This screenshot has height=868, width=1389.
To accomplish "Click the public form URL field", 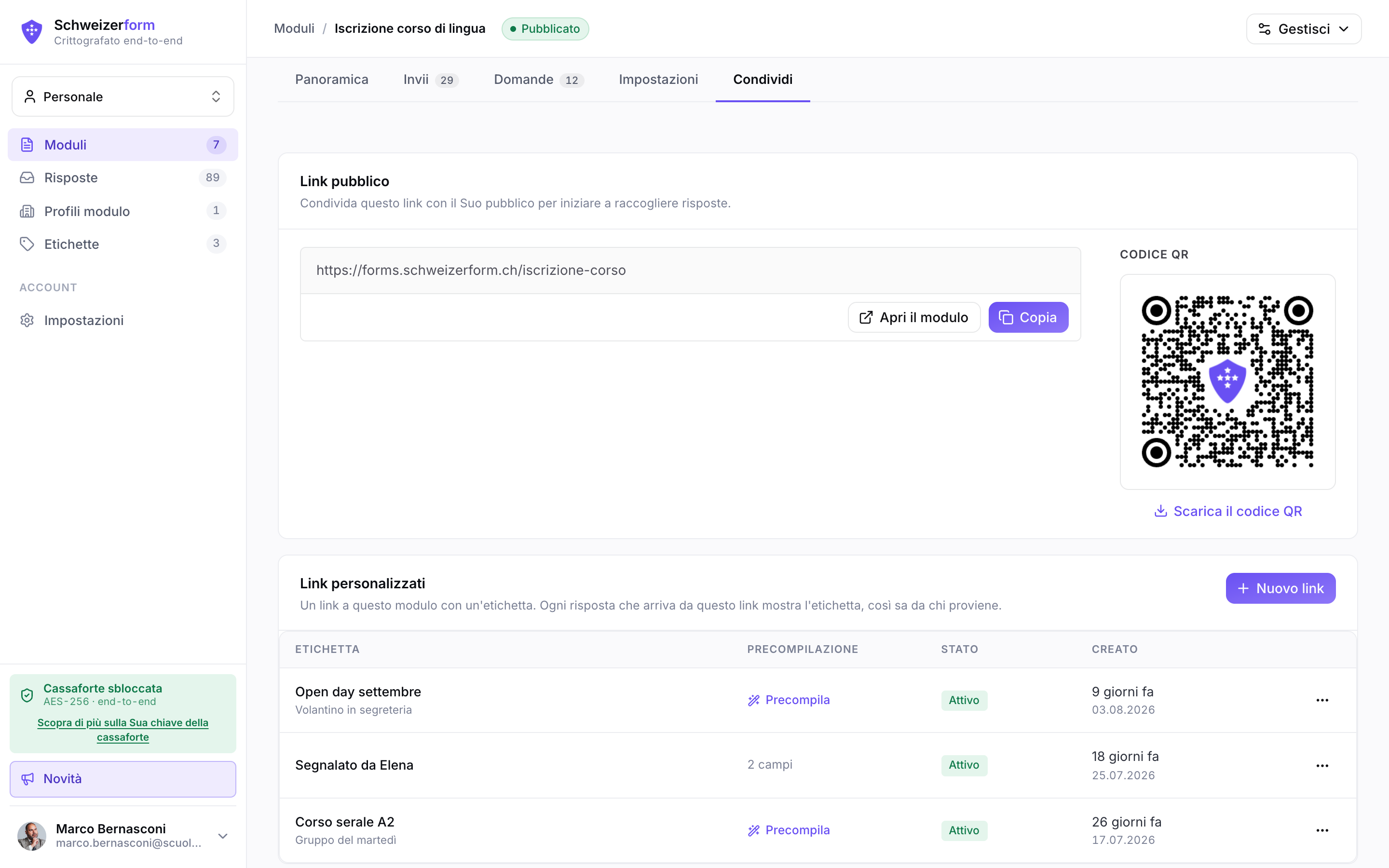I will (691, 271).
